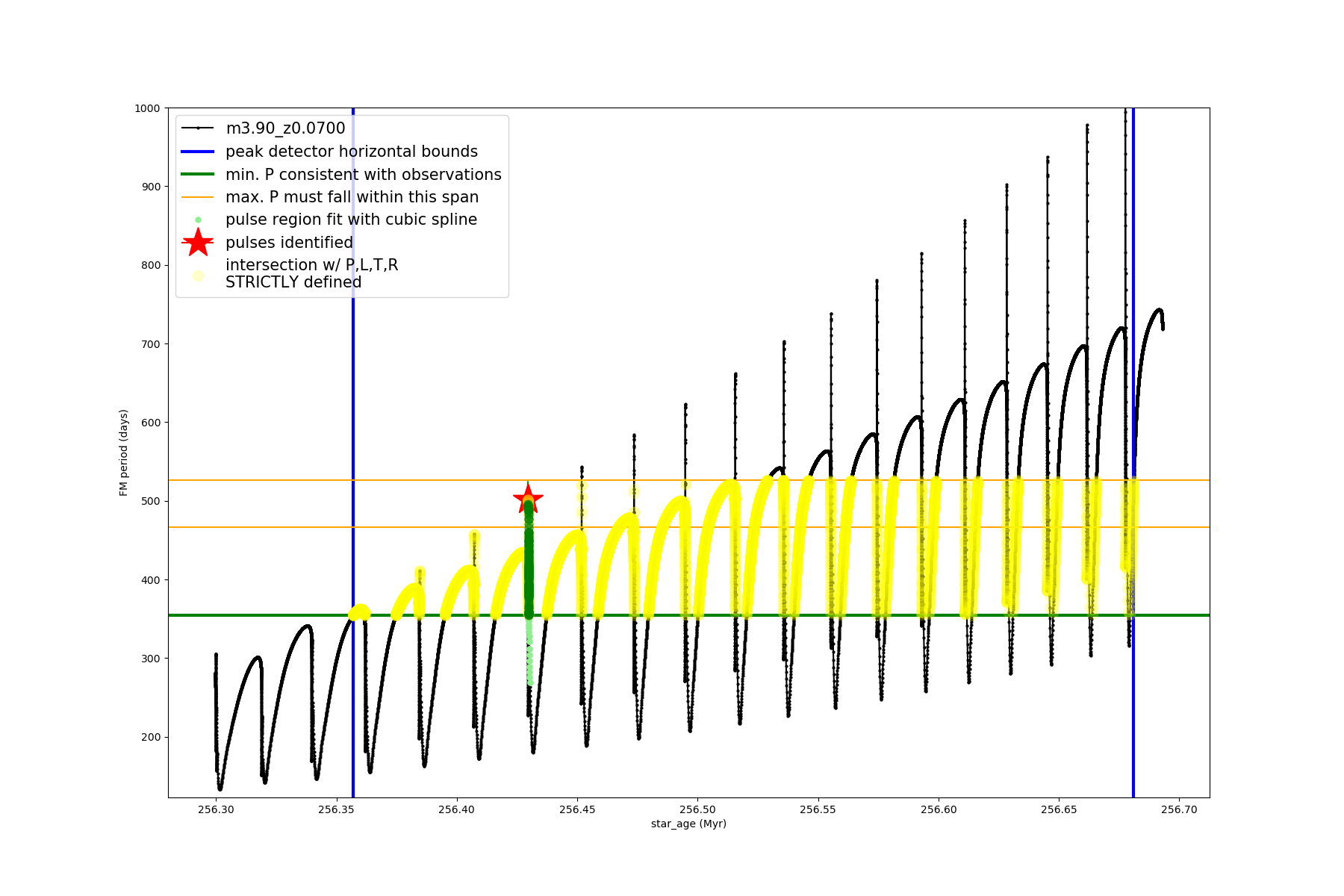Click the blue line swatch in legend
1344x896 pixels.
[198, 152]
